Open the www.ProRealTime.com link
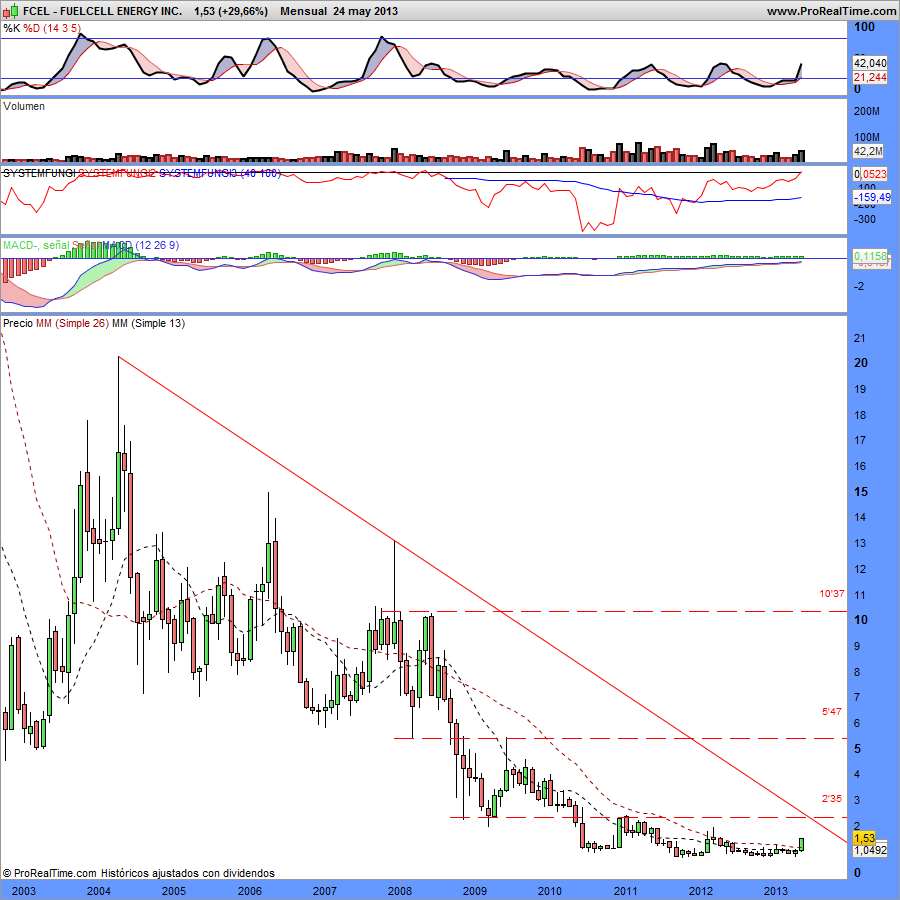Viewport: 900px width, 900px height. 831,11
